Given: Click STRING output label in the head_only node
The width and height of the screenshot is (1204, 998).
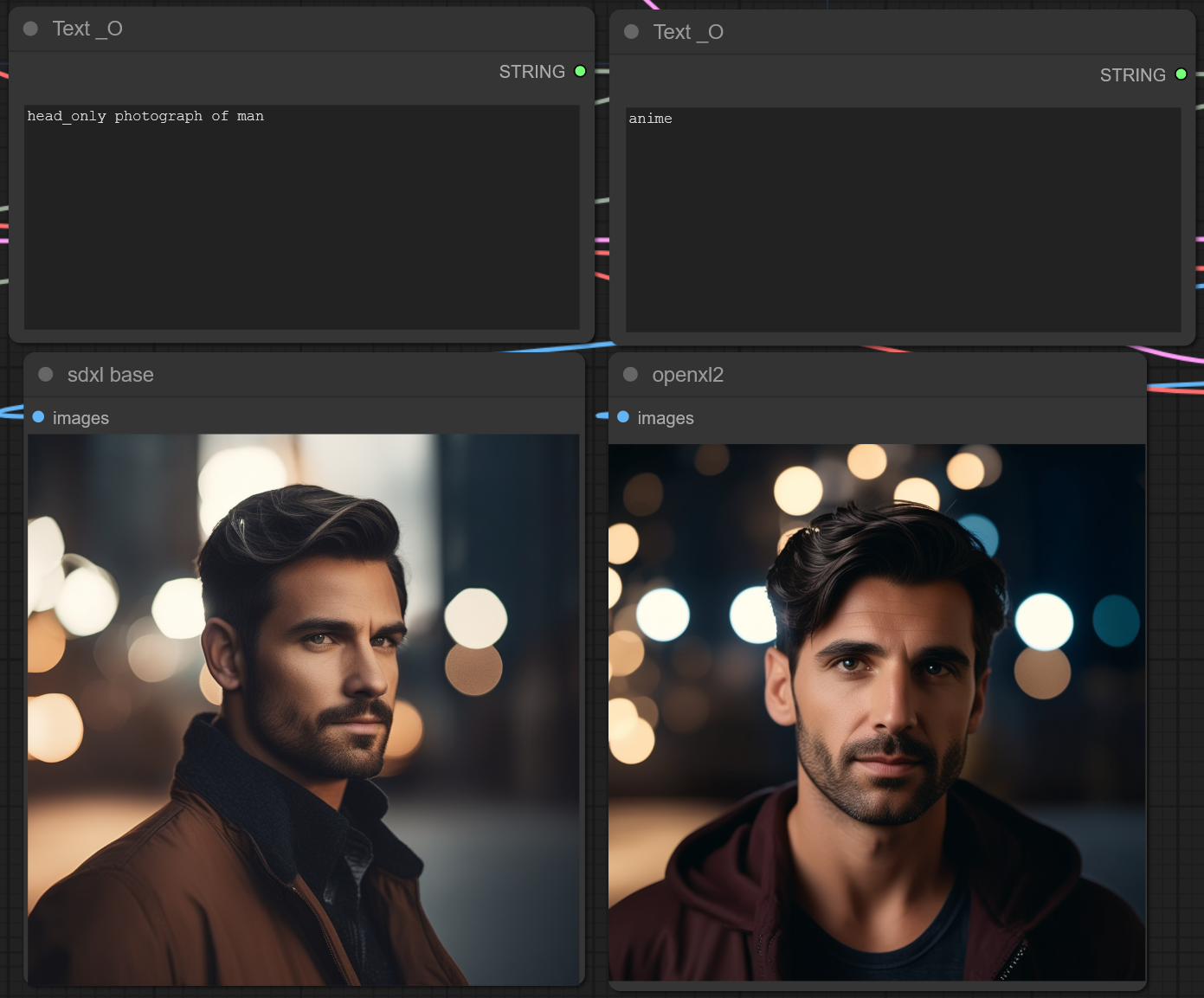Looking at the screenshot, I should coord(531,72).
